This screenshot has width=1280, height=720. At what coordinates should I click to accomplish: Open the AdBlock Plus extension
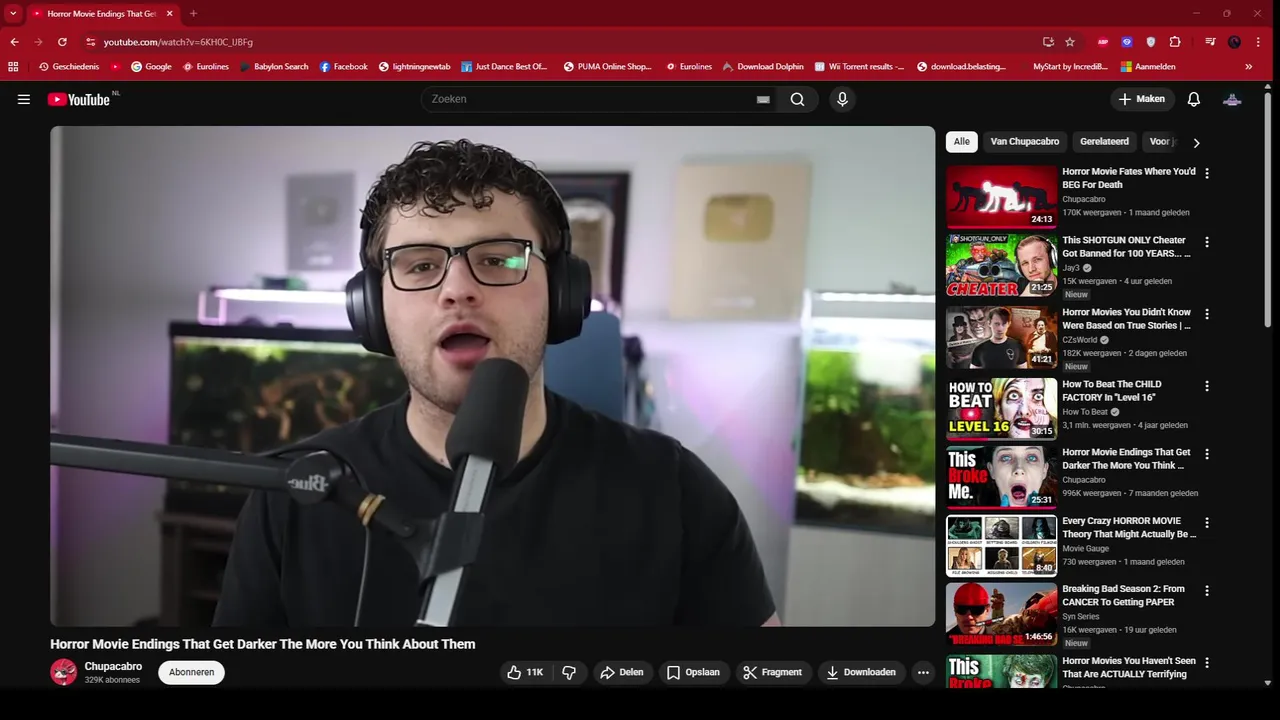tap(1103, 42)
